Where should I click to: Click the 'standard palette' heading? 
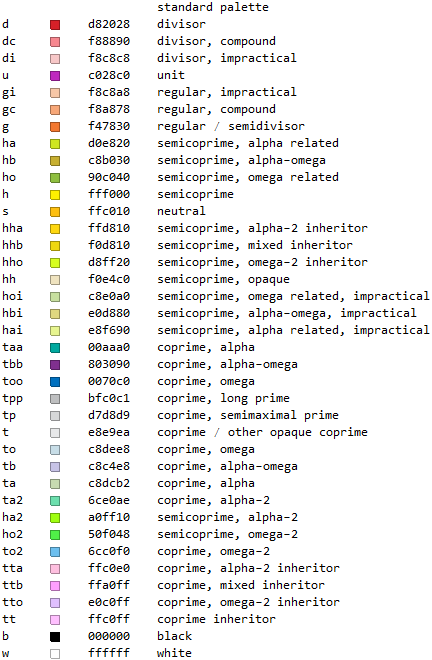[213, 7]
